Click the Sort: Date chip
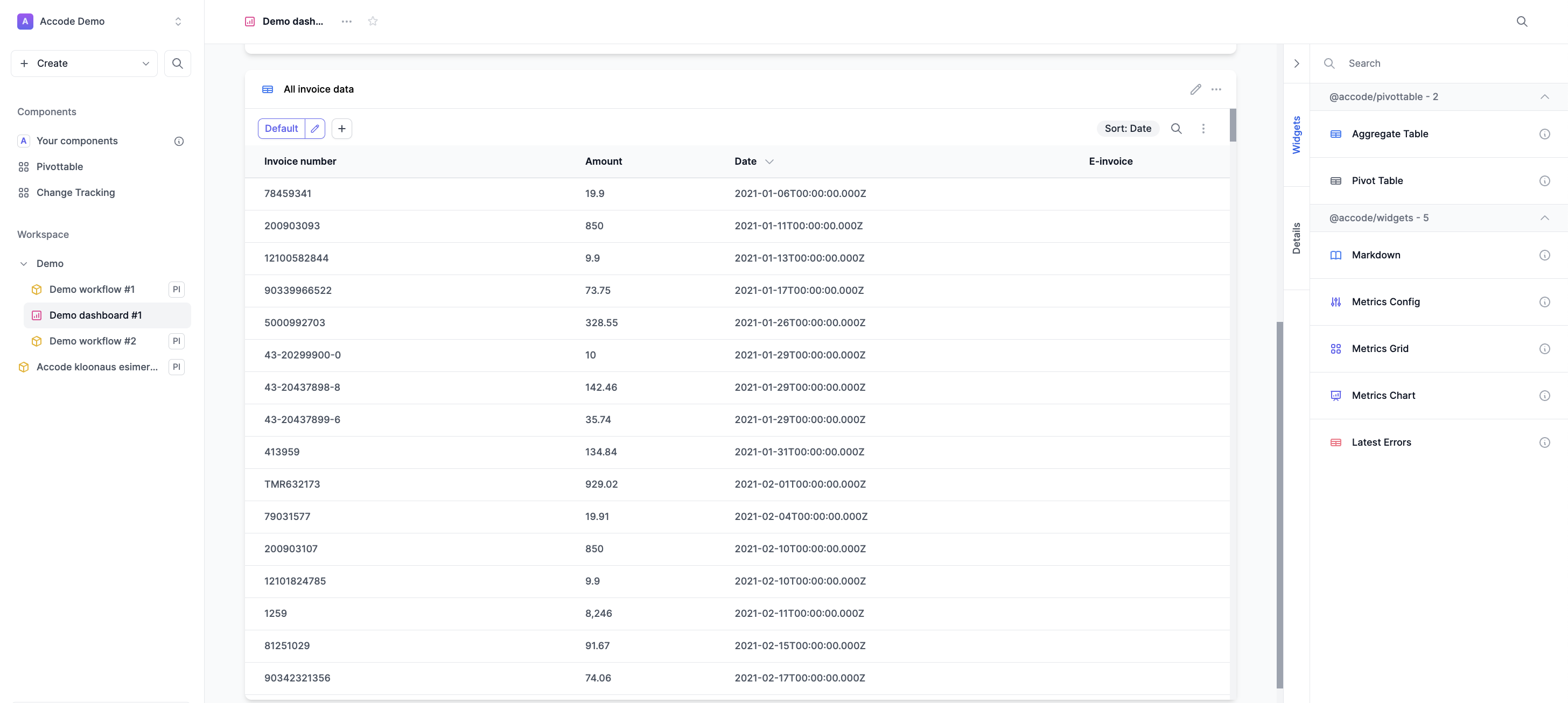The width and height of the screenshot is (1568, 703). 1128,129
